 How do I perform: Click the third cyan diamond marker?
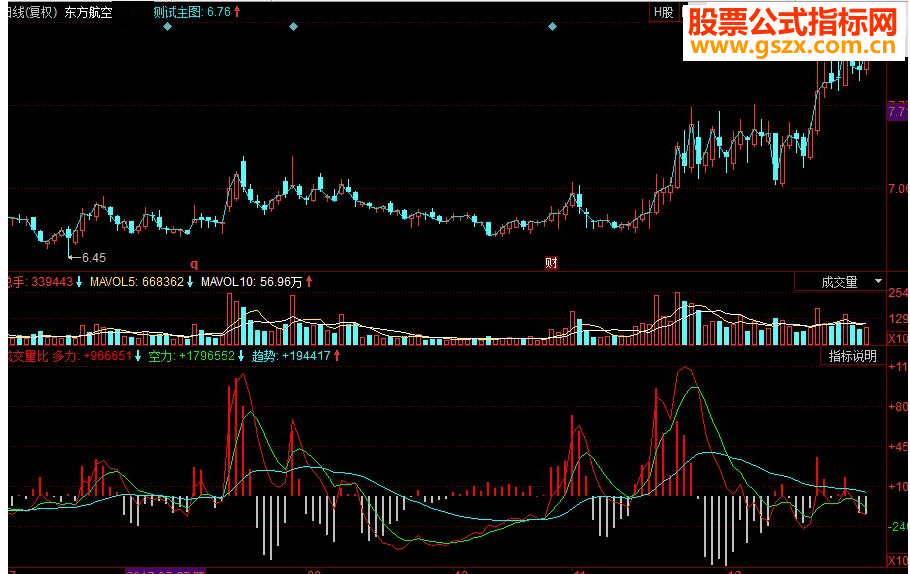point(552,27)
